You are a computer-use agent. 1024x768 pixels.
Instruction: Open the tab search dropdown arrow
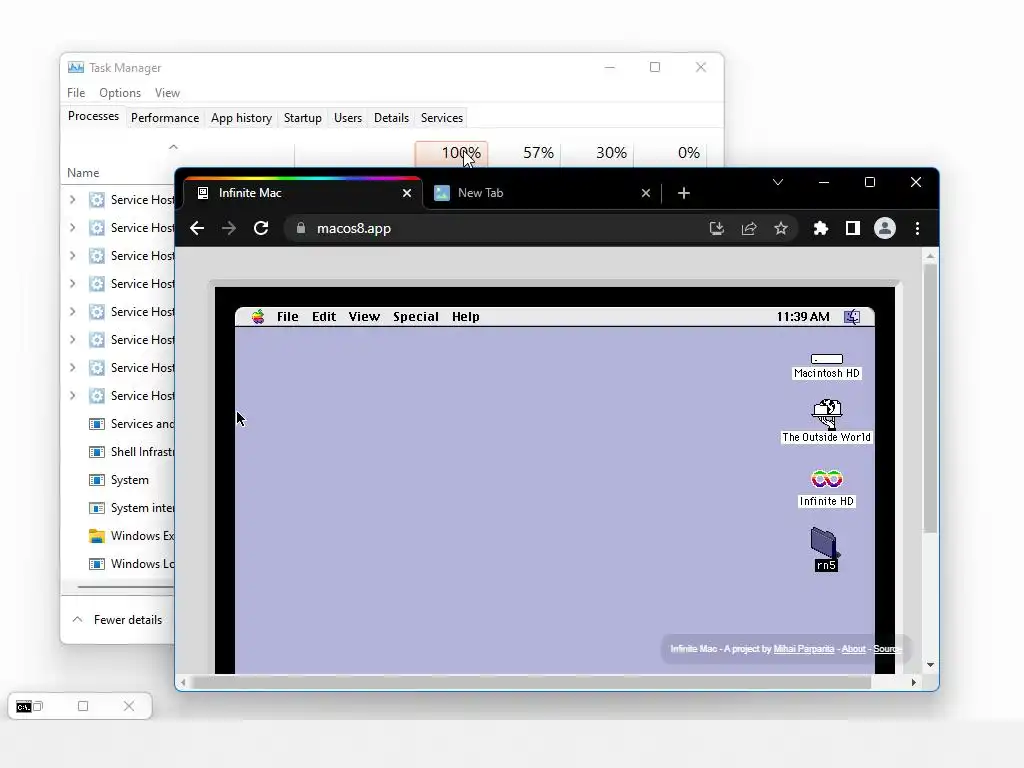click(778, 182)
